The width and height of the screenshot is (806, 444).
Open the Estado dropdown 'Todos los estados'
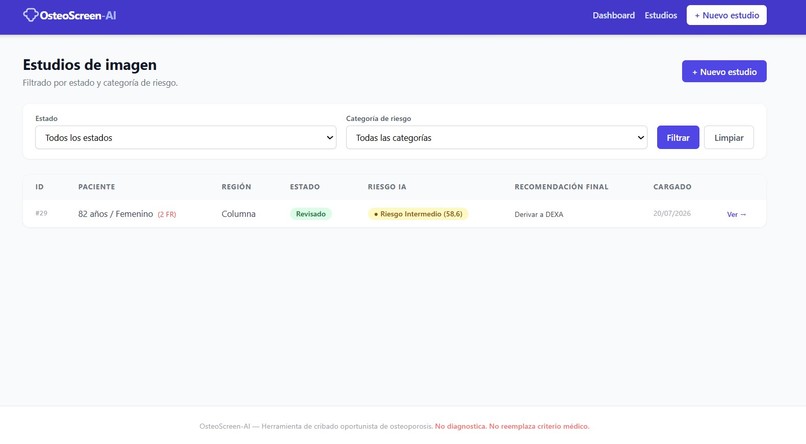coord(186,138)
